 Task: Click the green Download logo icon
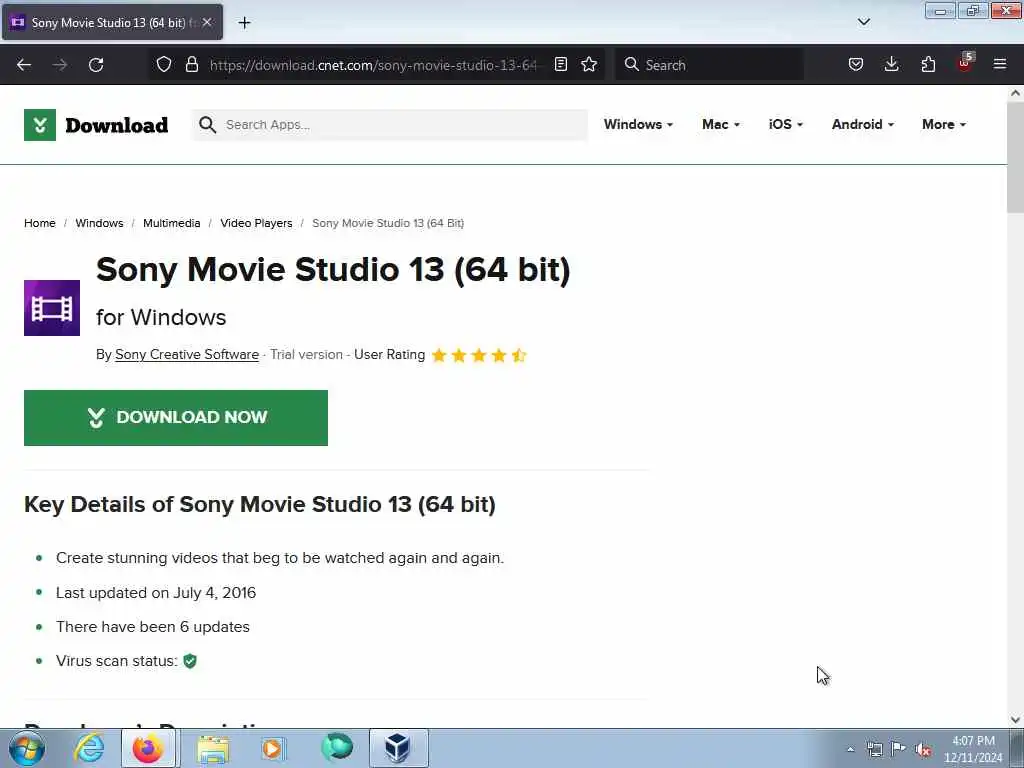point(40,125)
